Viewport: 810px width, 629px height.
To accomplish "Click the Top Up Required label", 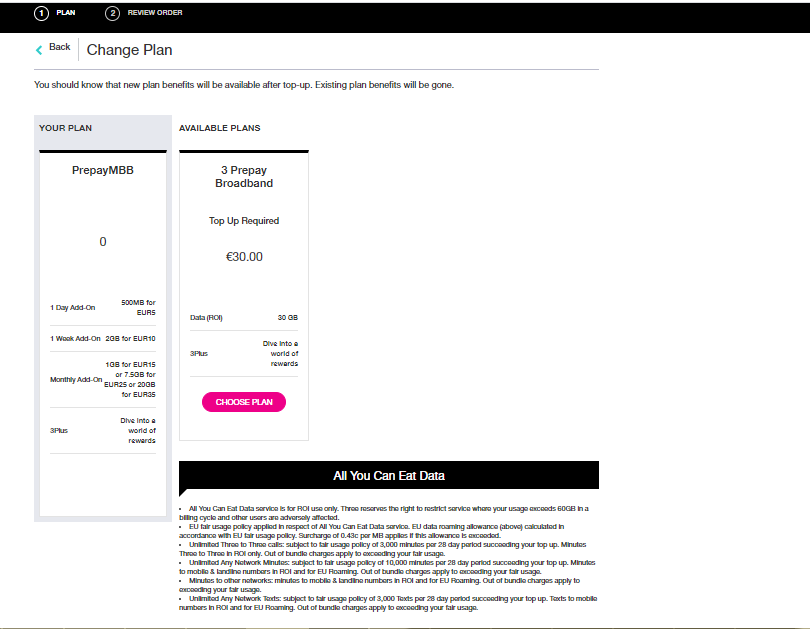I will tap(244, 221).
